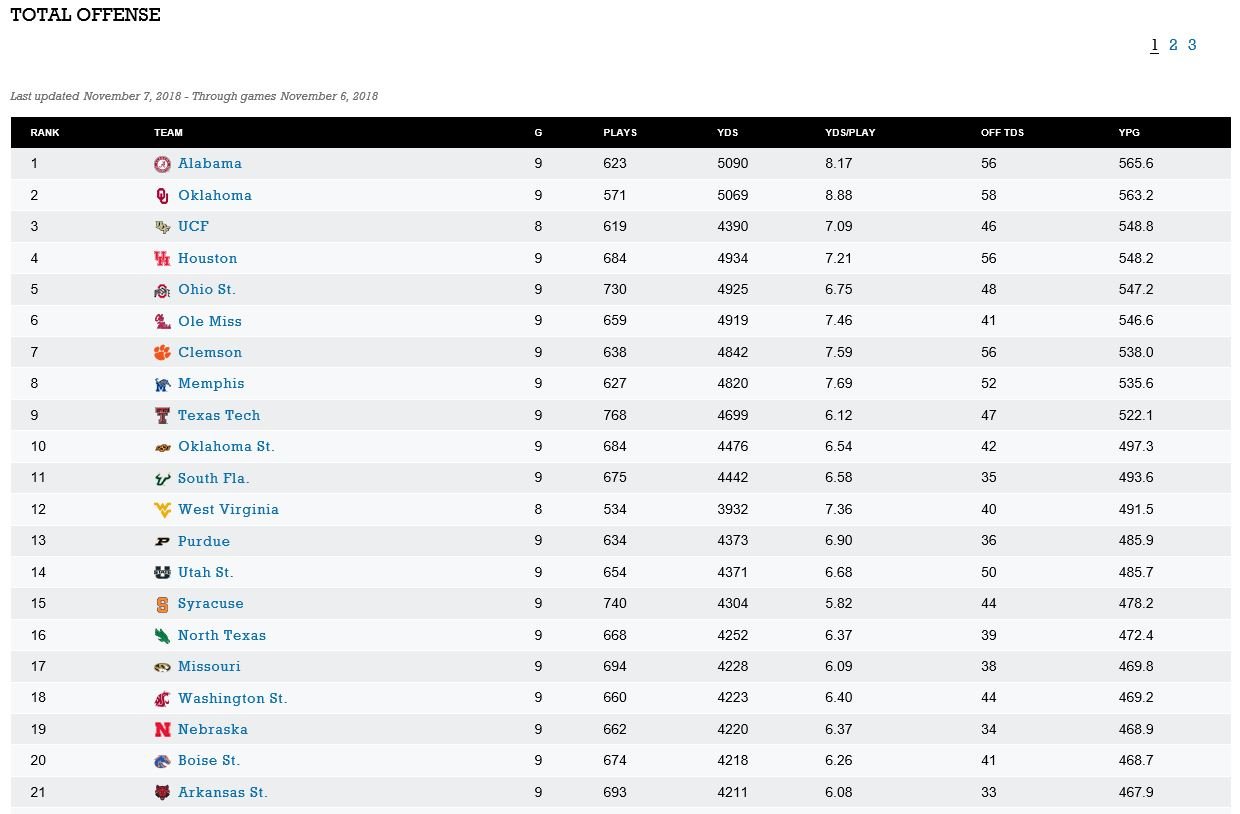Open the Memphis team link
Image resolution: width=1240 pixels, height=814 pixels.
[x=211, y=384]
